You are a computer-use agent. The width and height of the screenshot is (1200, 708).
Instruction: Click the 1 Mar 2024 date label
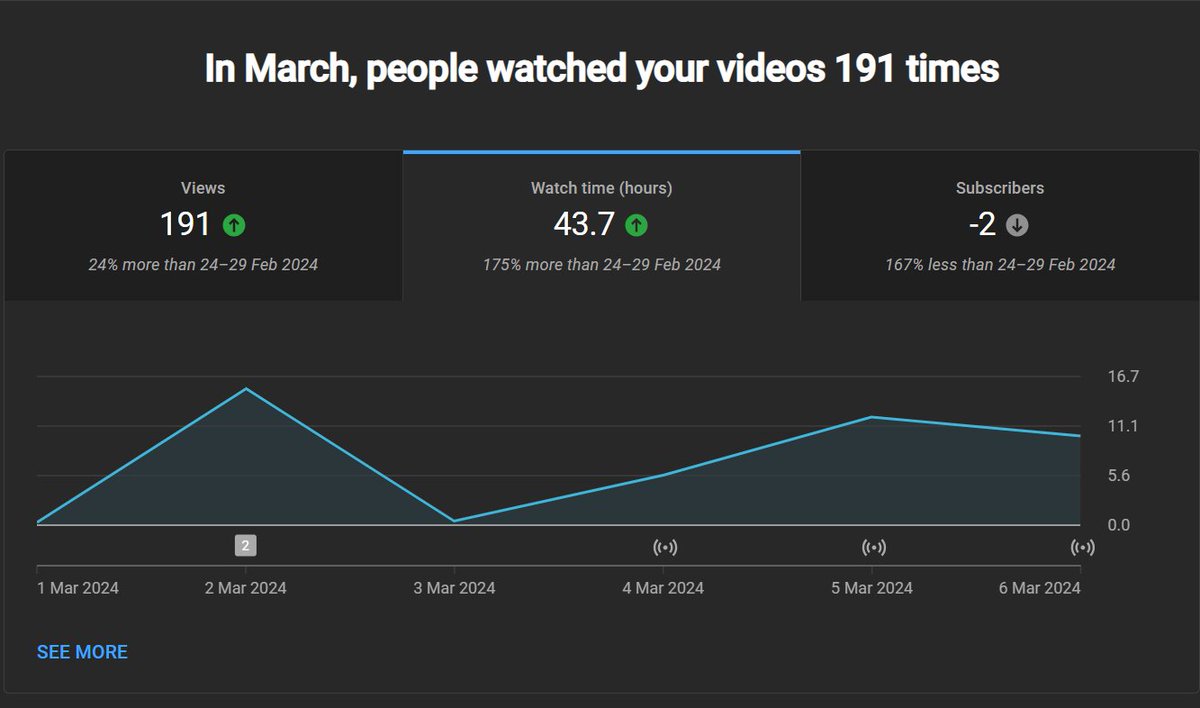pyautogui.click(x=77, y=588)
